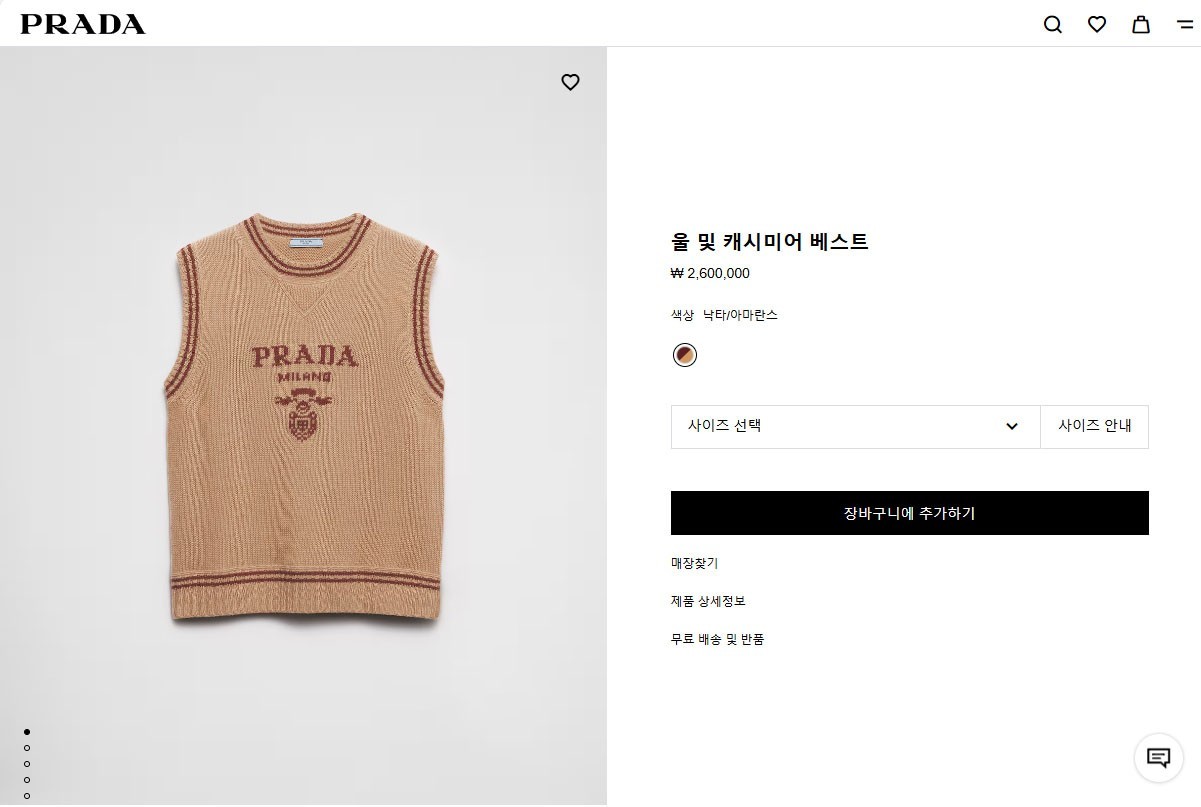Viewport: 1201px width, 807px height.
Task: Expand the 제품 상세정보 section
Action: [708, 601]
